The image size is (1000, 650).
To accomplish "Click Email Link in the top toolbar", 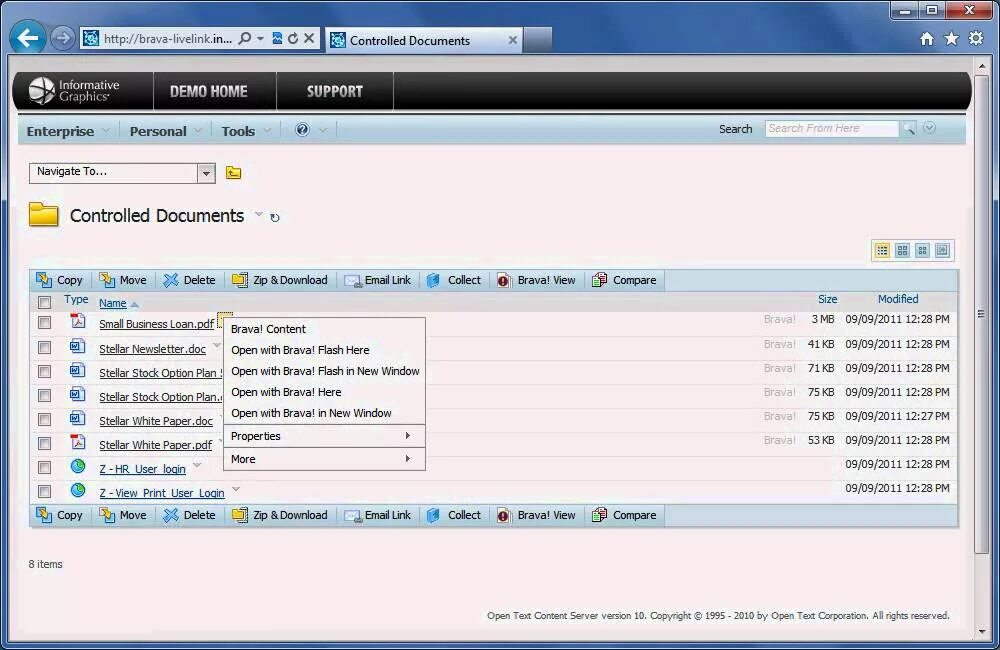I will pyautogui.click(x=378, y=280).
